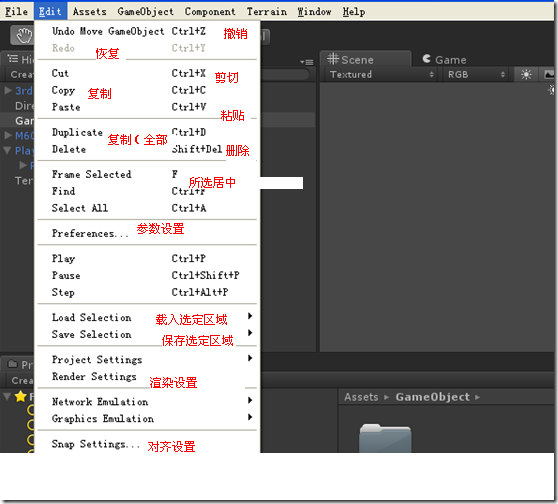Expand the Save Selection submenu
558x504 pixels.
click(147, 334)
